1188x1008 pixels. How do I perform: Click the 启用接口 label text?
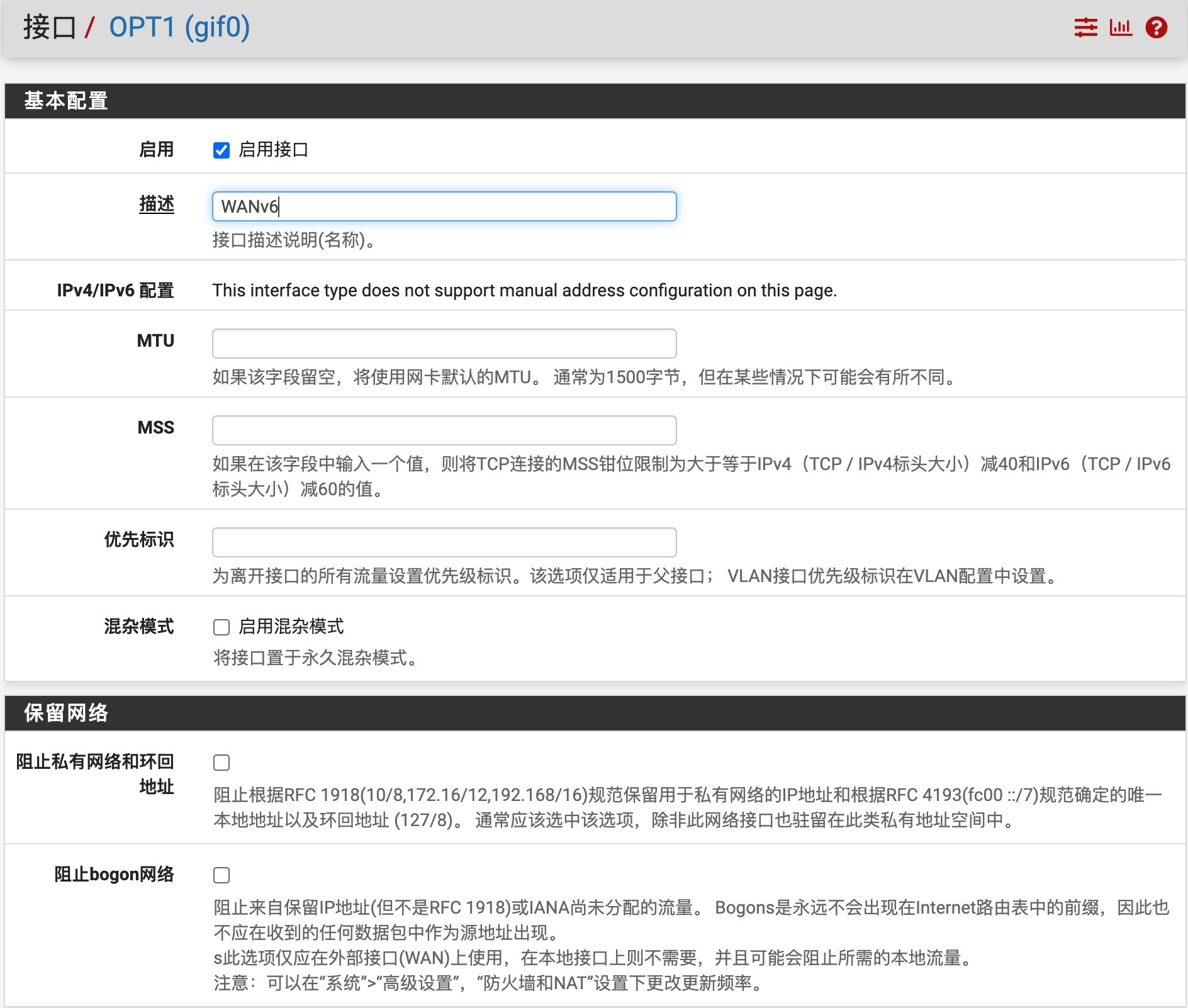pos(273,150)
